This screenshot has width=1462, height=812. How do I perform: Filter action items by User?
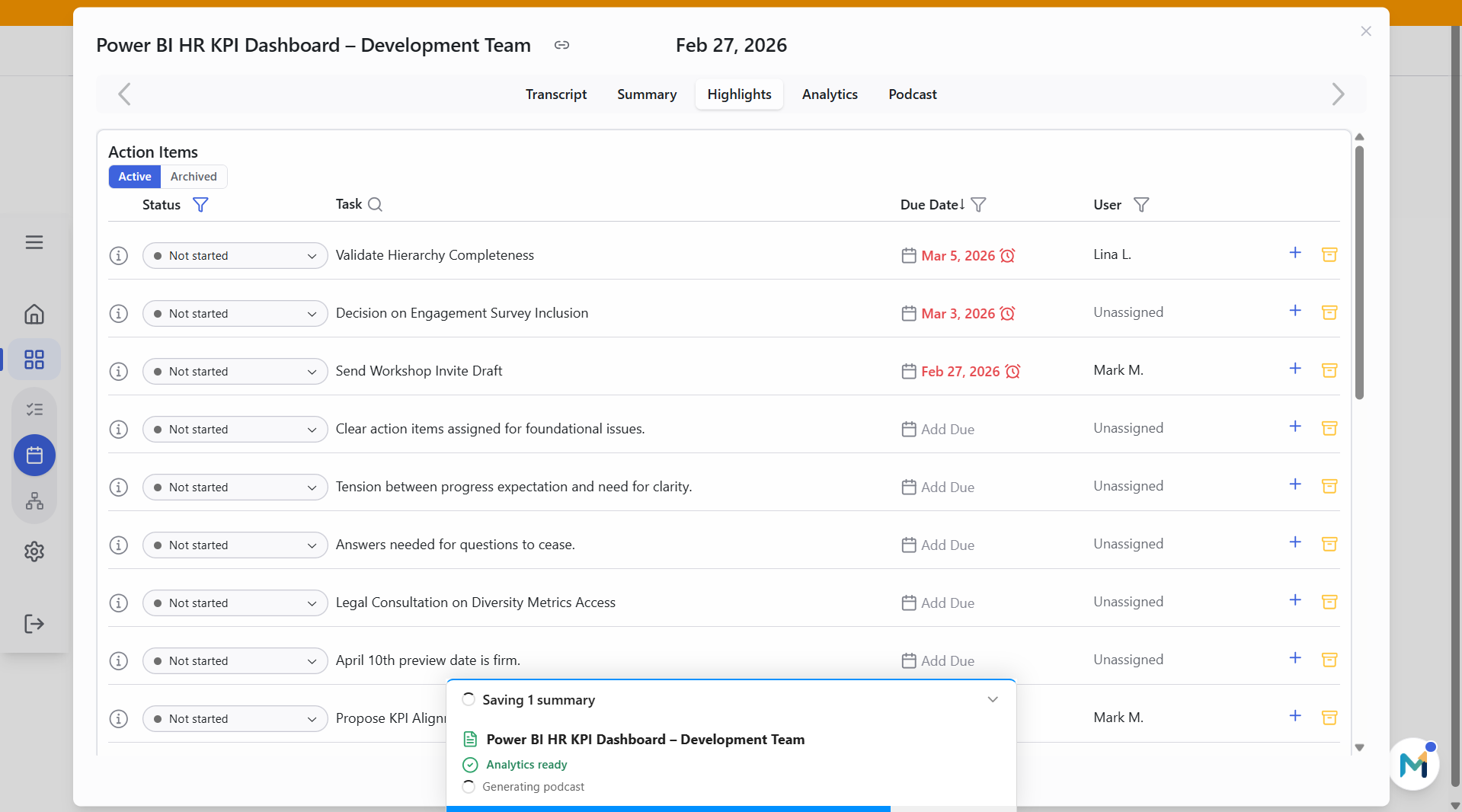(1141, 205)
